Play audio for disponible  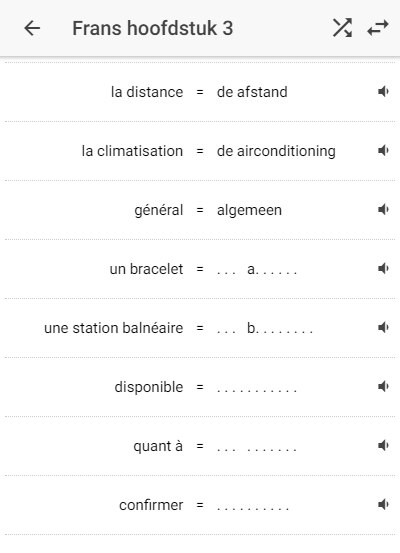[x=383, y=387]
